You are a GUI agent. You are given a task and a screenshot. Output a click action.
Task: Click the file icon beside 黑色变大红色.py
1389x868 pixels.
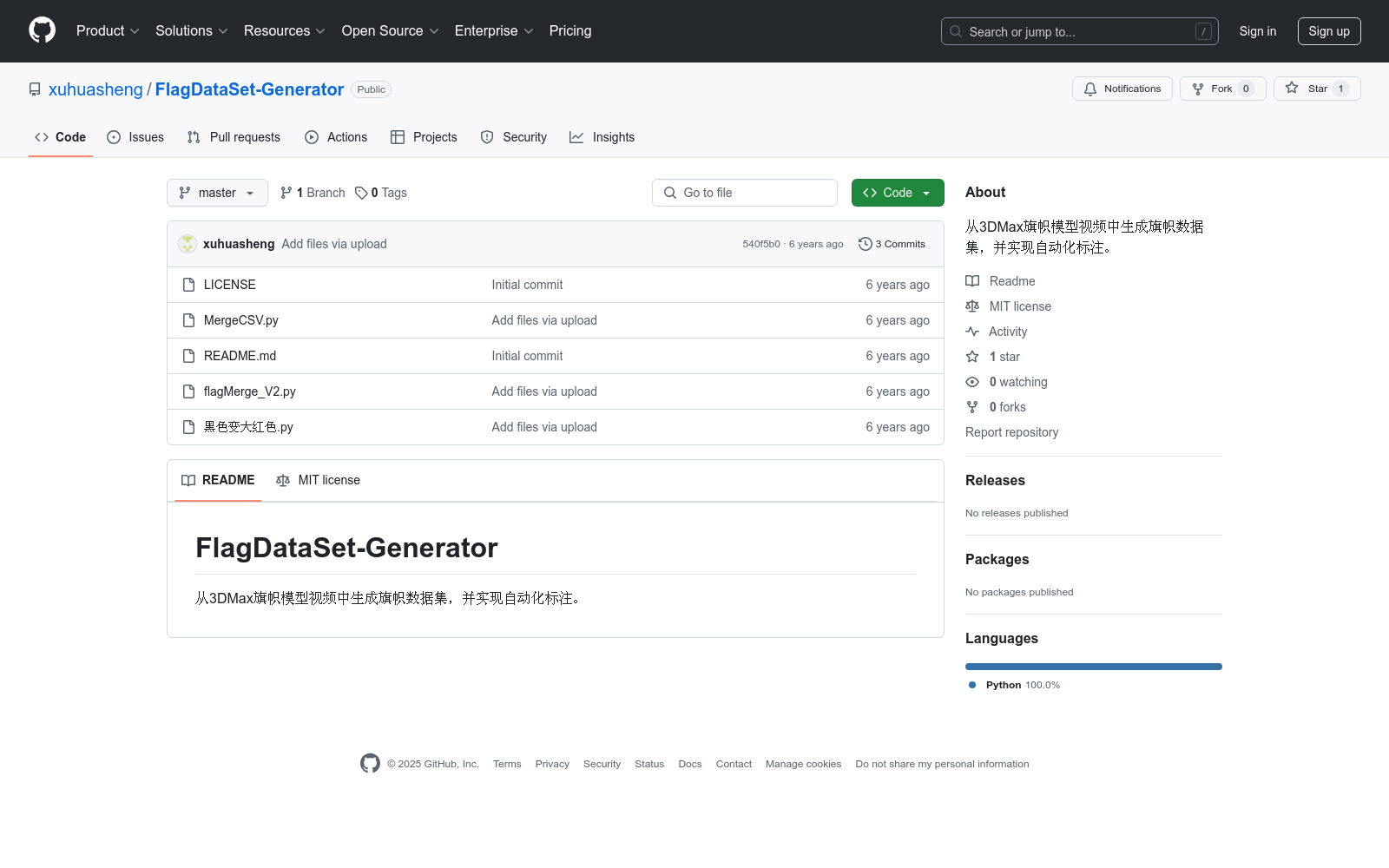tap(188, 427)
